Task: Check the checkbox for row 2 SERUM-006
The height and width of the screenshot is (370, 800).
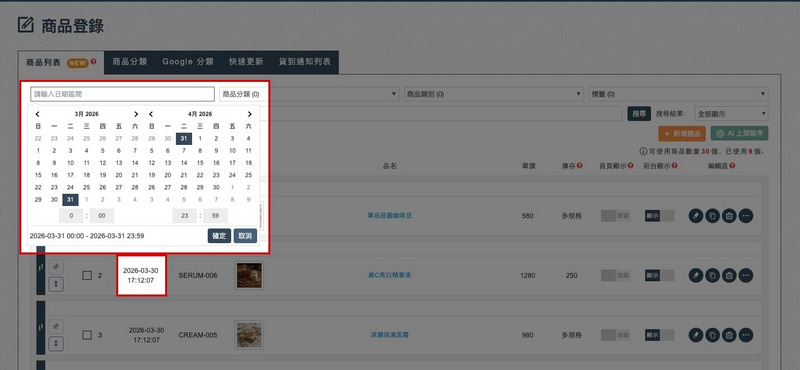Action: click(x=87, y=276)
